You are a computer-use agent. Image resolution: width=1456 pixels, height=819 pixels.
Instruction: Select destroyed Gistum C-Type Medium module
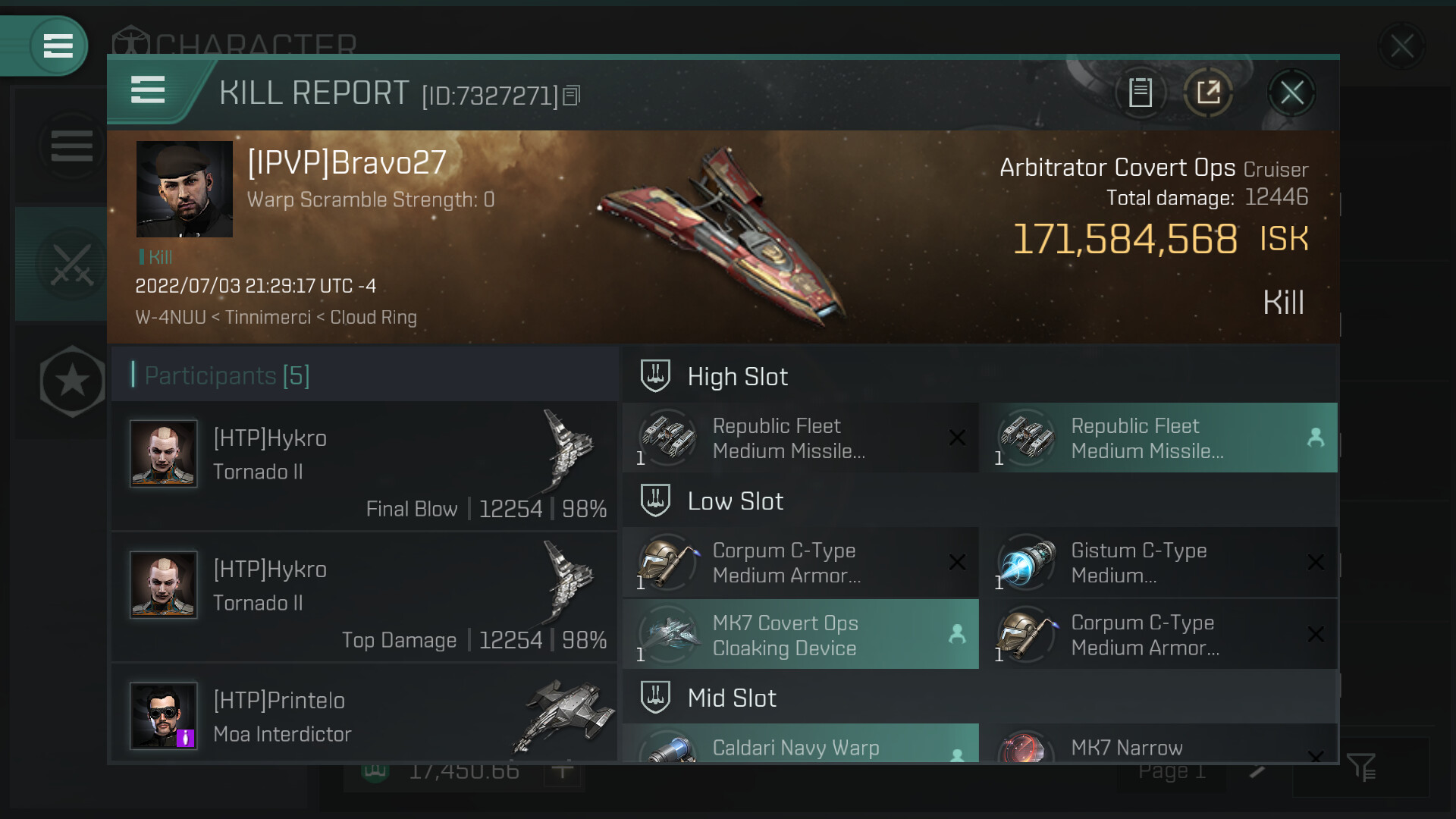point(1158,562)
